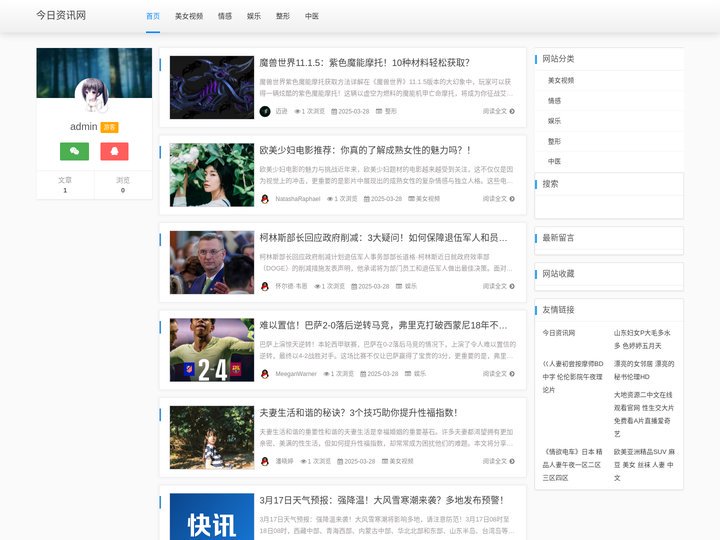Open article 巴萨2-0落后逆转马竞

click(383, 326)
